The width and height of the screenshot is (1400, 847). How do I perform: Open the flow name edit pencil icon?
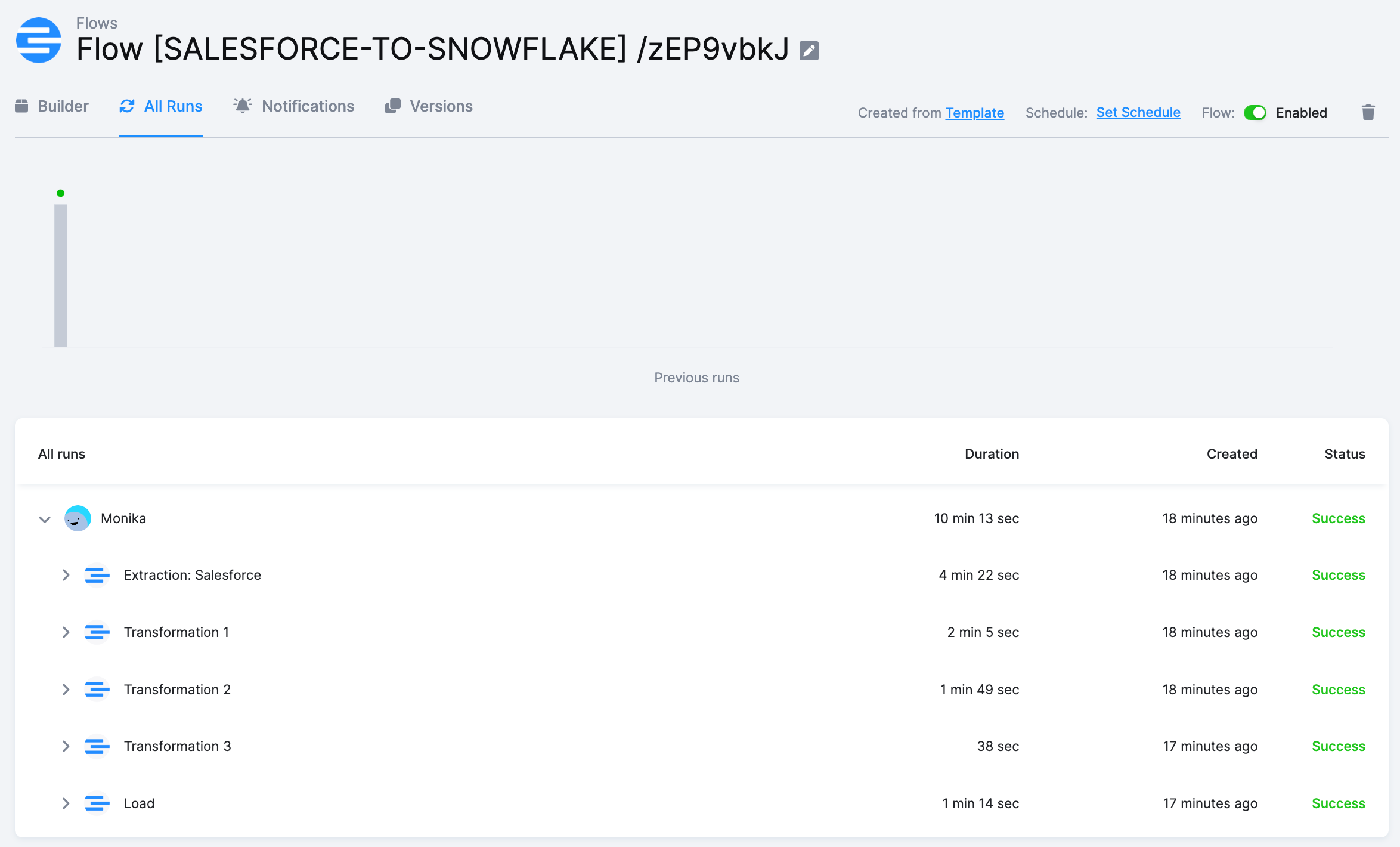point(809,50)
